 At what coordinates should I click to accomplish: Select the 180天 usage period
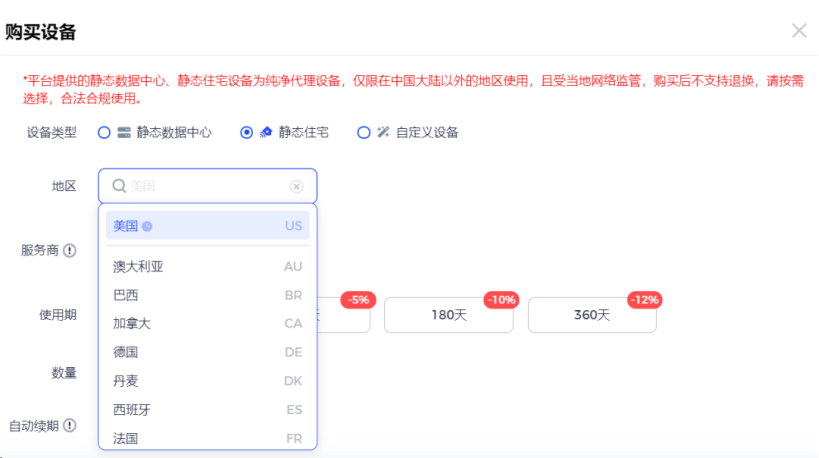[449, 315]
